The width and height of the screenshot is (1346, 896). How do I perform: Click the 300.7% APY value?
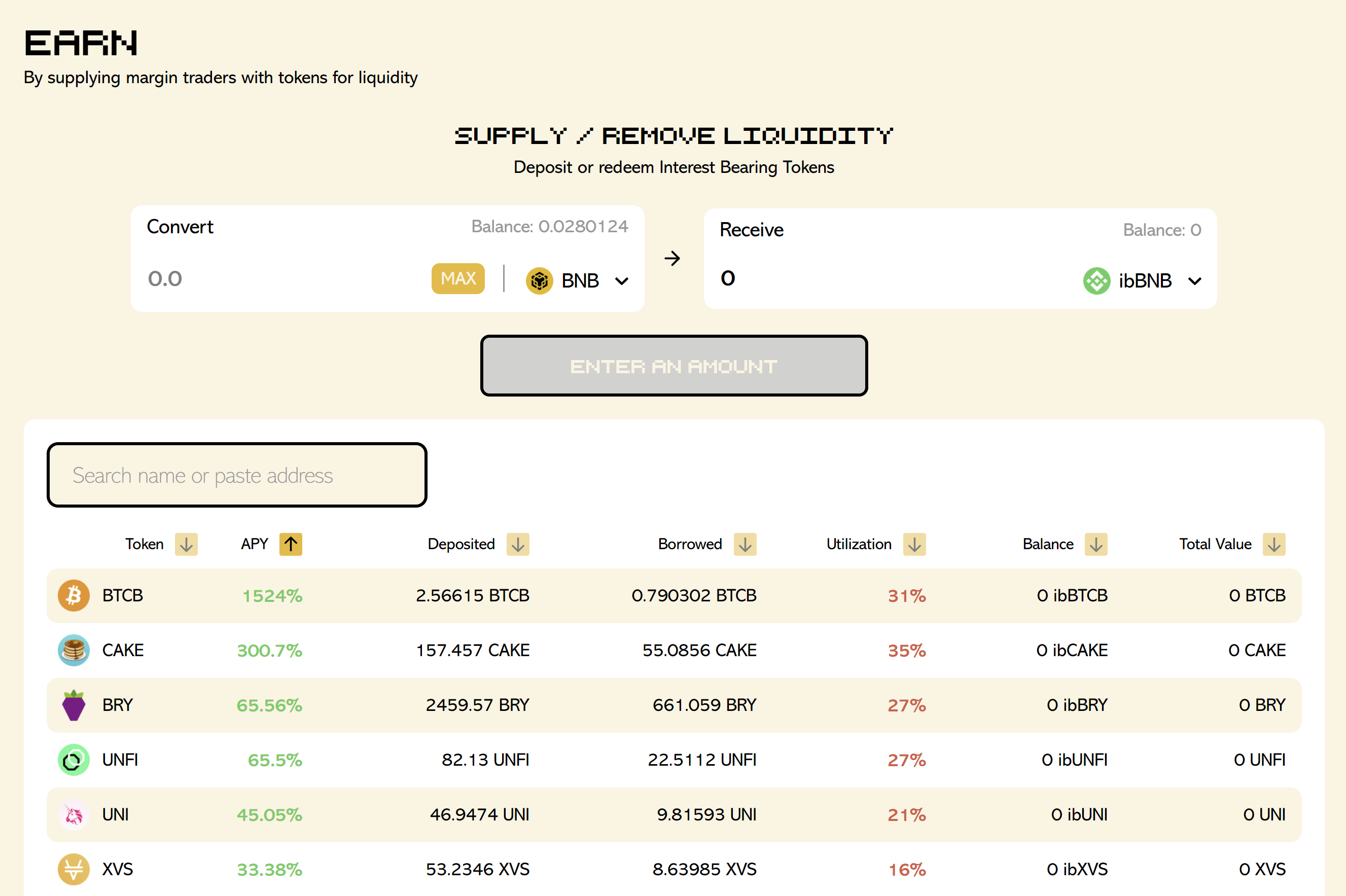269,651
